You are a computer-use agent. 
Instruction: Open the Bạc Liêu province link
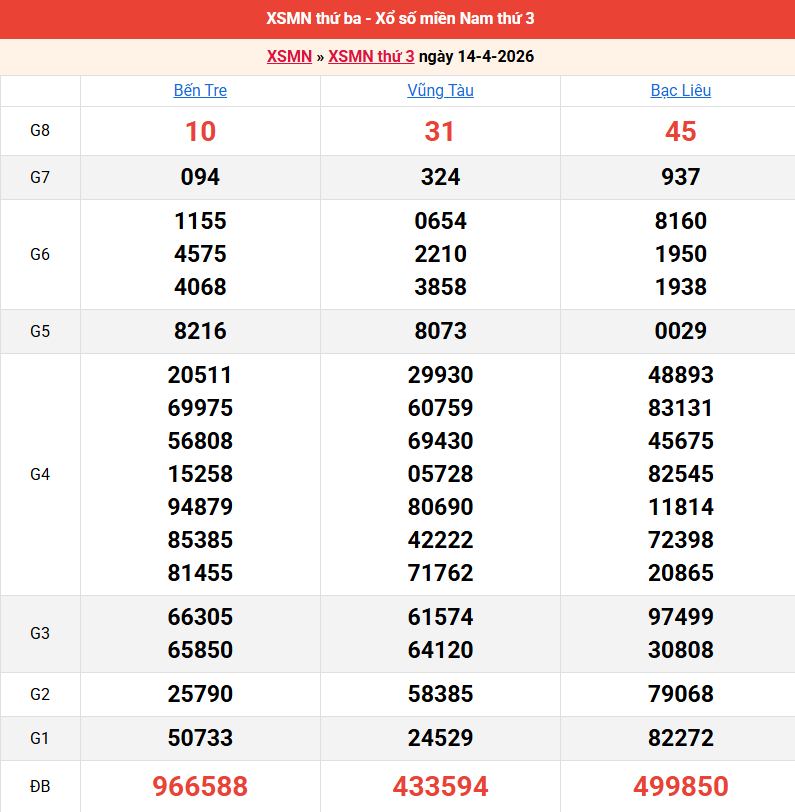pos(680,90)
